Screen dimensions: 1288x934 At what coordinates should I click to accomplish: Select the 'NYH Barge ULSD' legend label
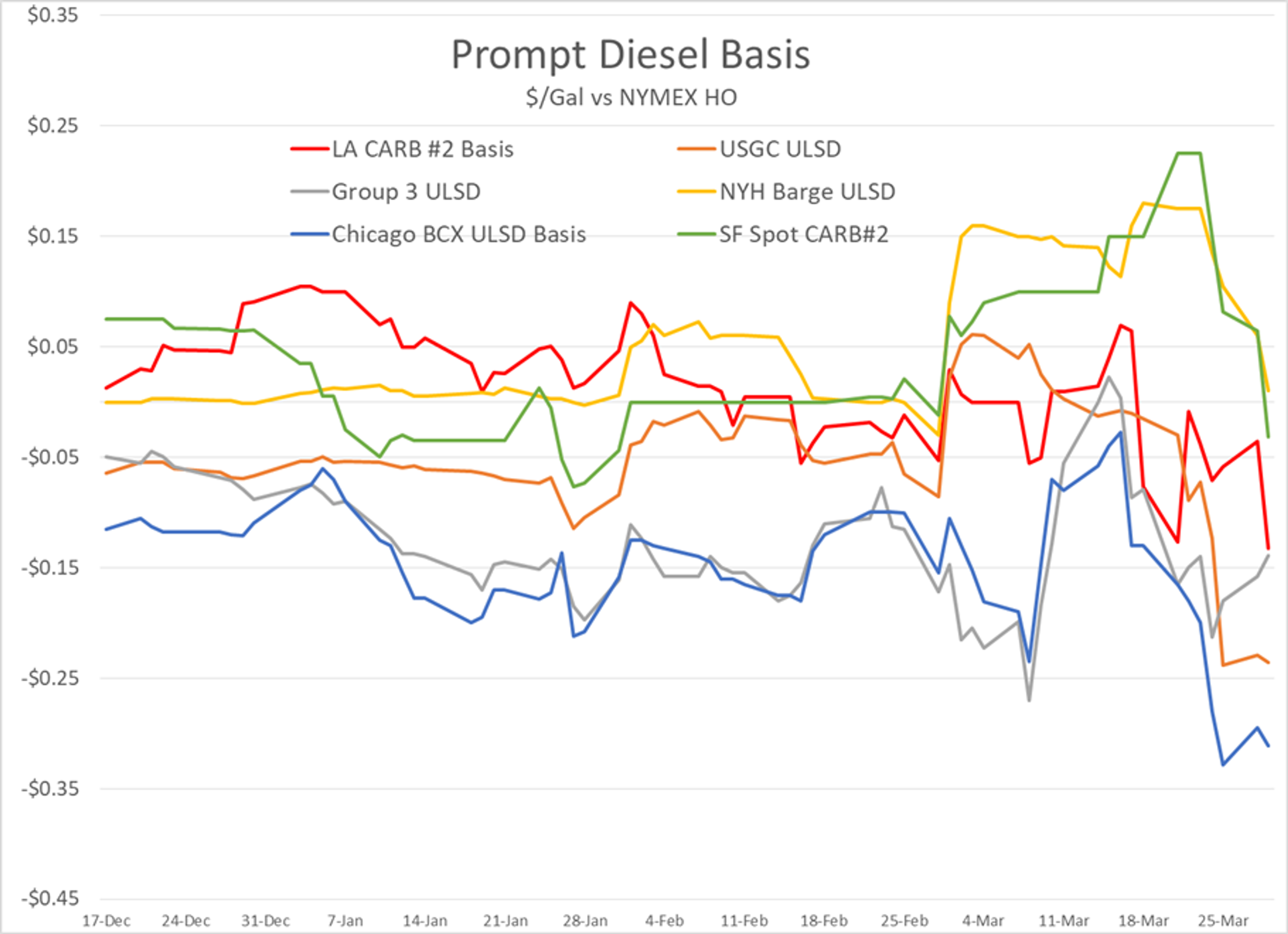point(807,192)
